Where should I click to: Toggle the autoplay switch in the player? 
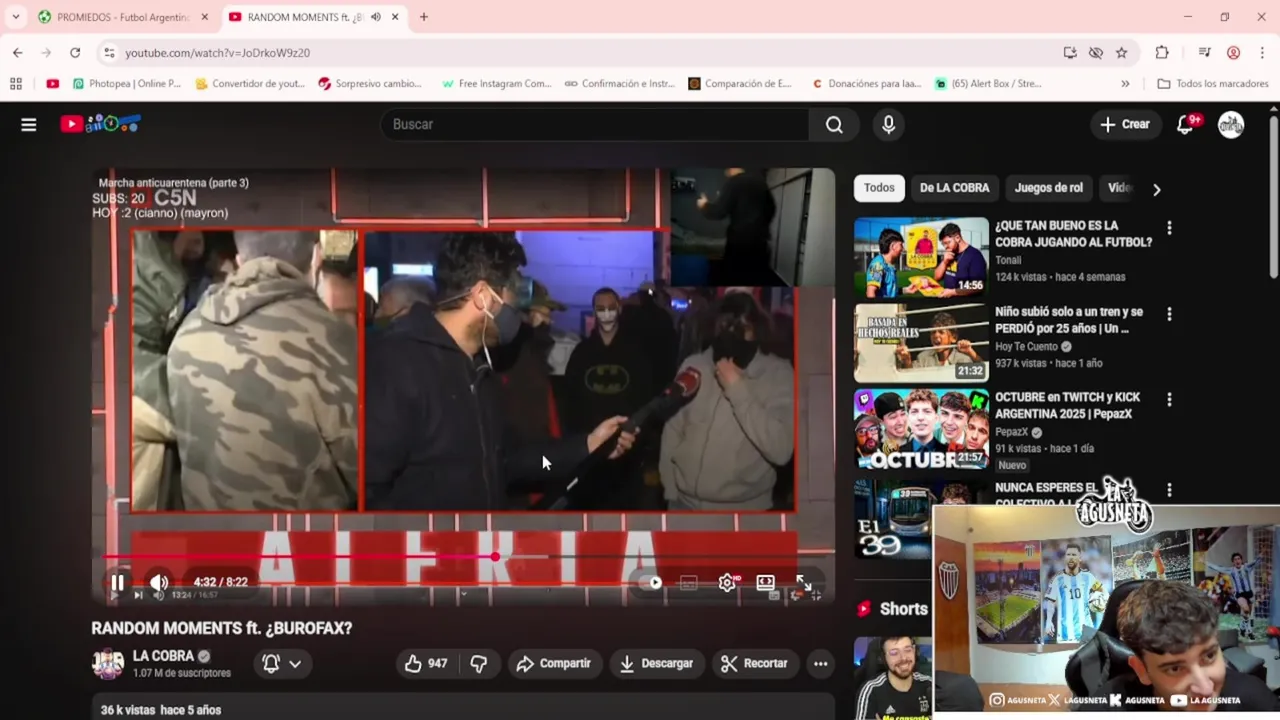651,582
